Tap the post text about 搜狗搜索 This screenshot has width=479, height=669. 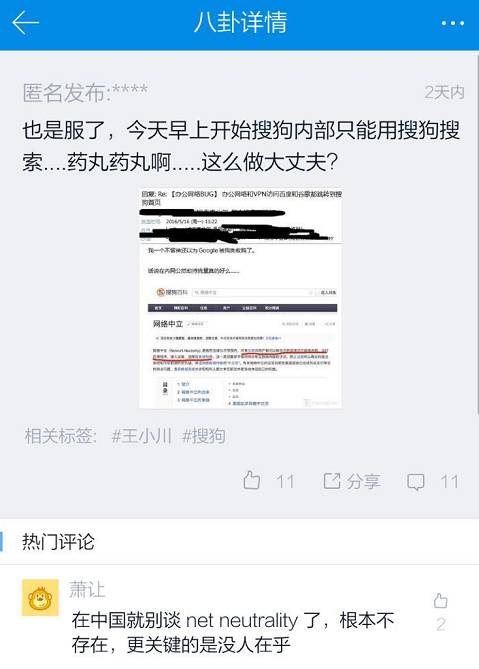(x=241, y=146)
